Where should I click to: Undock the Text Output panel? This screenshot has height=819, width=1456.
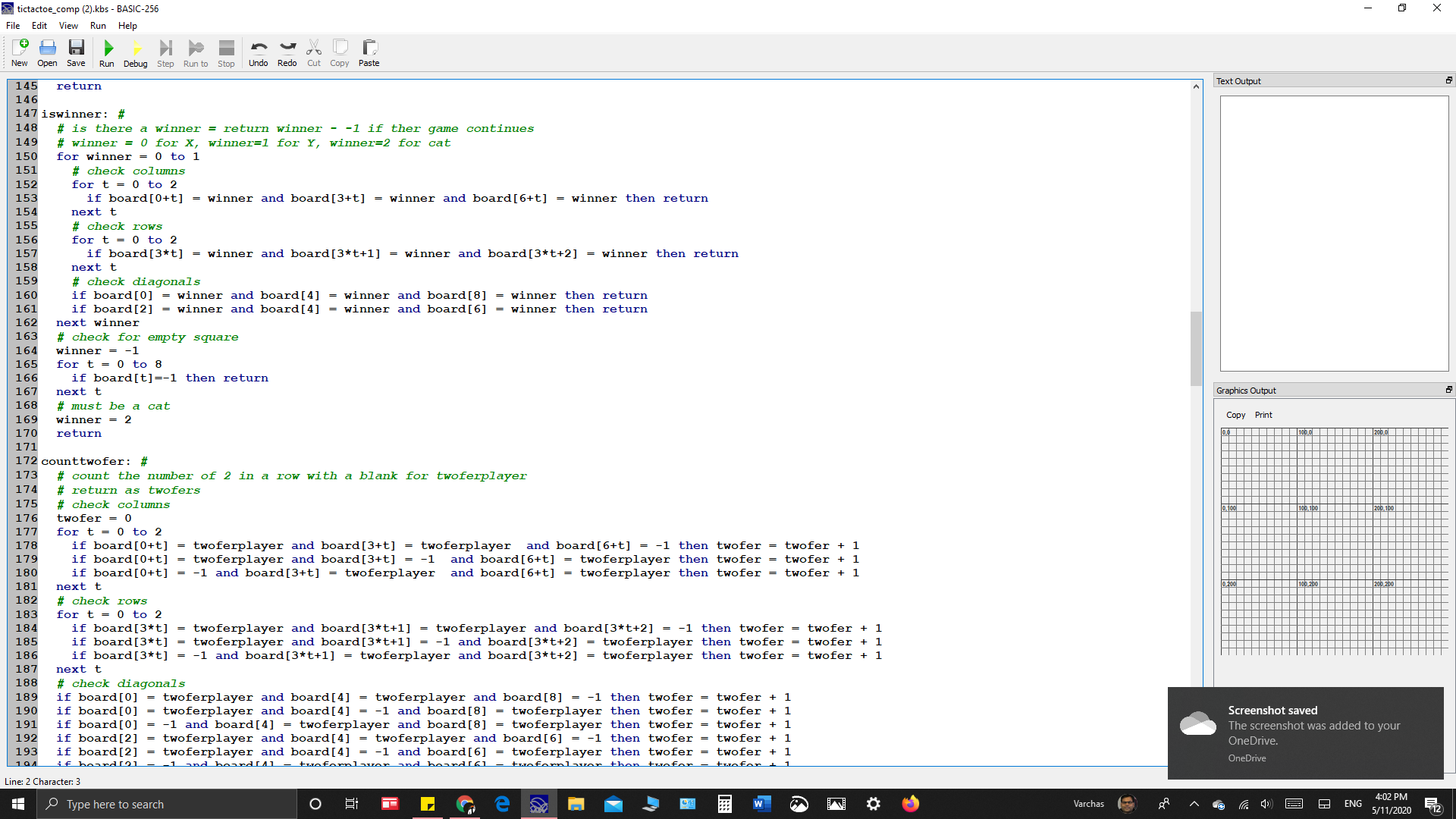click(x=1448, y=80)
